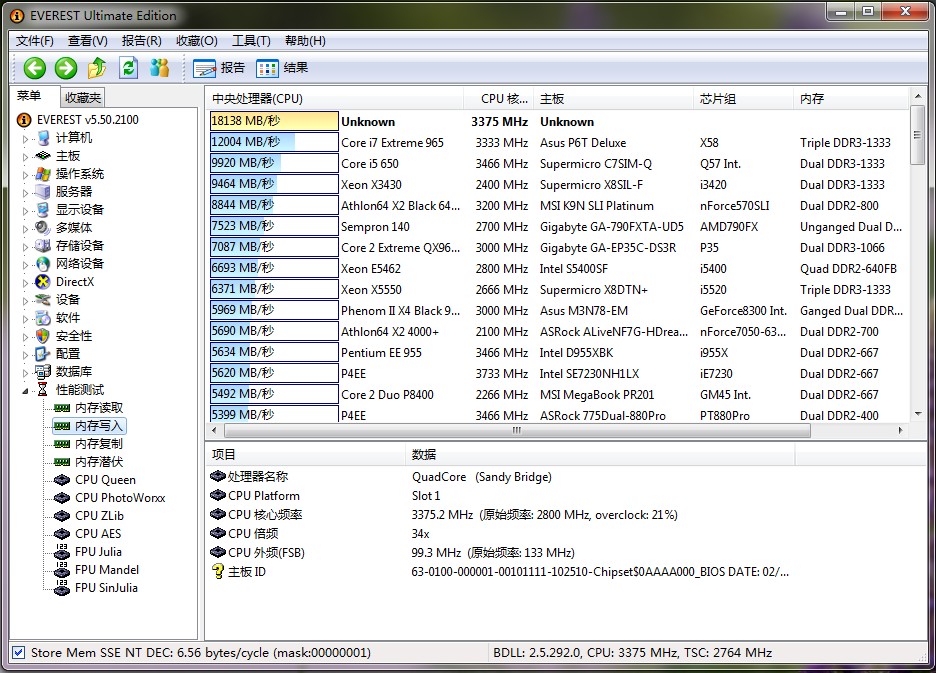
Task: Switch to the 收藏夹 tab
Action: click(x=83, y=97)
